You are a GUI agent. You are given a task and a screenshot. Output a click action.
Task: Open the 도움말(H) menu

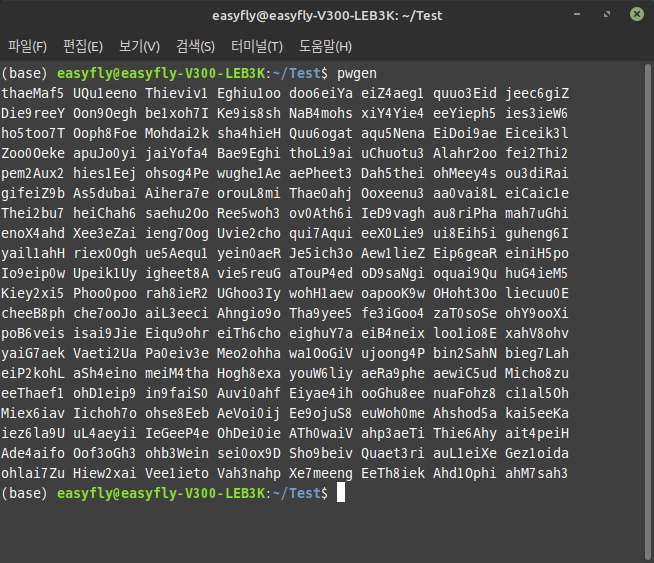pos(325,46)
